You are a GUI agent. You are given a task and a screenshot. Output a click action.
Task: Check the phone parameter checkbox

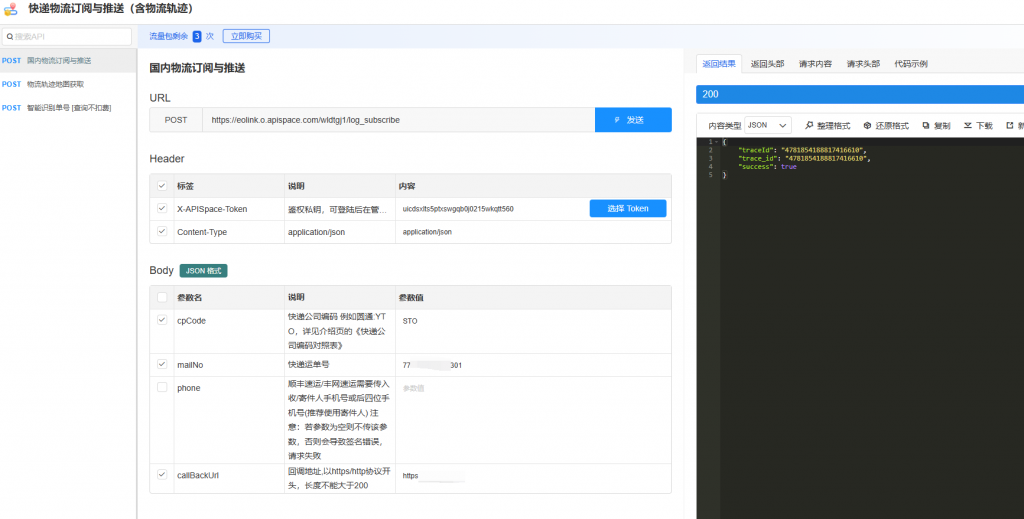coord(162,387)
